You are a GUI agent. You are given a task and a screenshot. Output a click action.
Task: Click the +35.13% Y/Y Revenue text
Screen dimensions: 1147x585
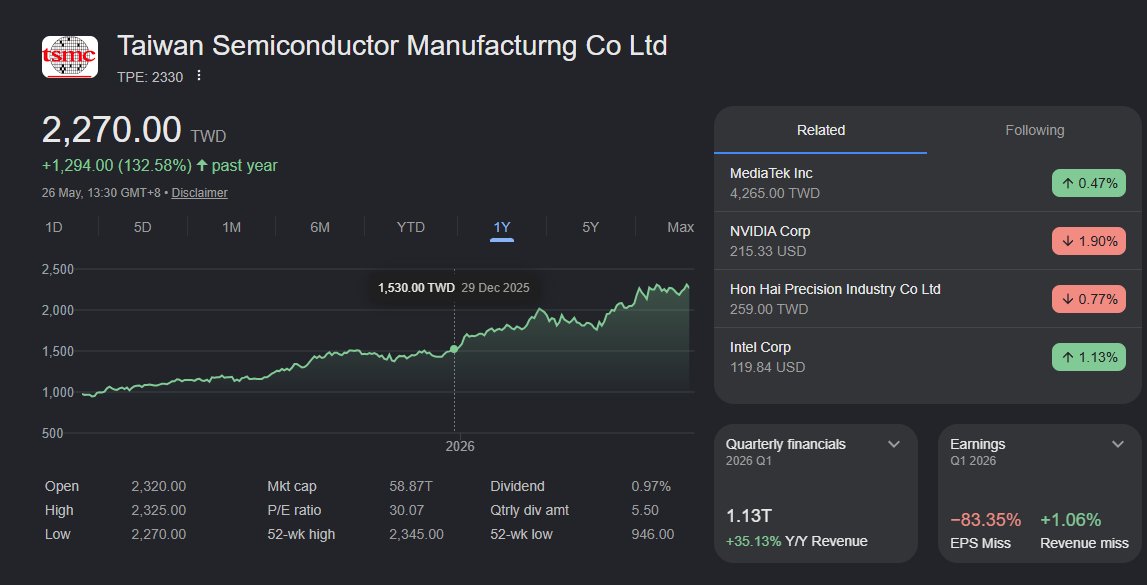(797, 542)
